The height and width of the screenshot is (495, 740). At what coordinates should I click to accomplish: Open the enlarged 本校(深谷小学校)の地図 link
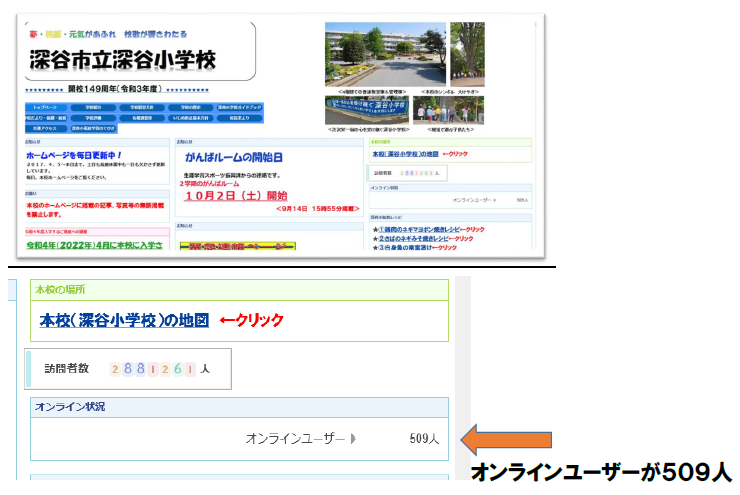(x=124, y=320)
